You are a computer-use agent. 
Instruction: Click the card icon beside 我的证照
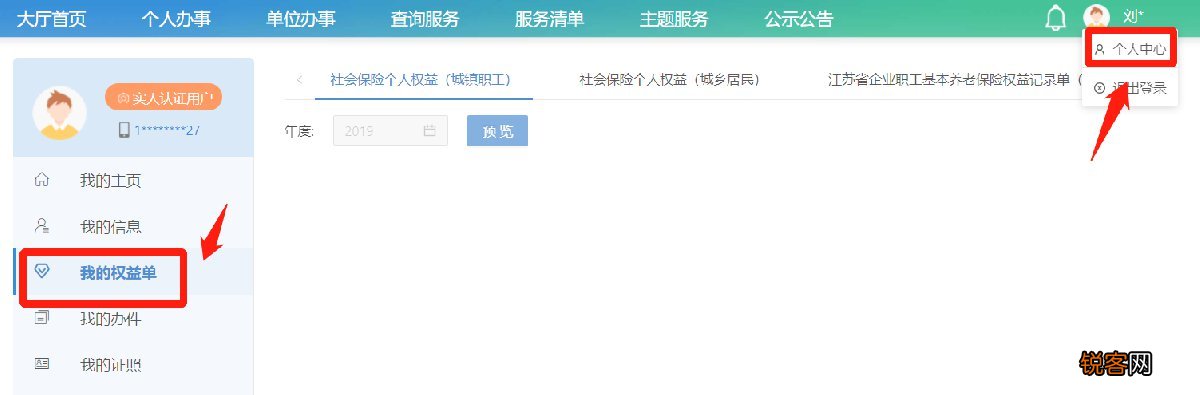[x=42, y=364]
